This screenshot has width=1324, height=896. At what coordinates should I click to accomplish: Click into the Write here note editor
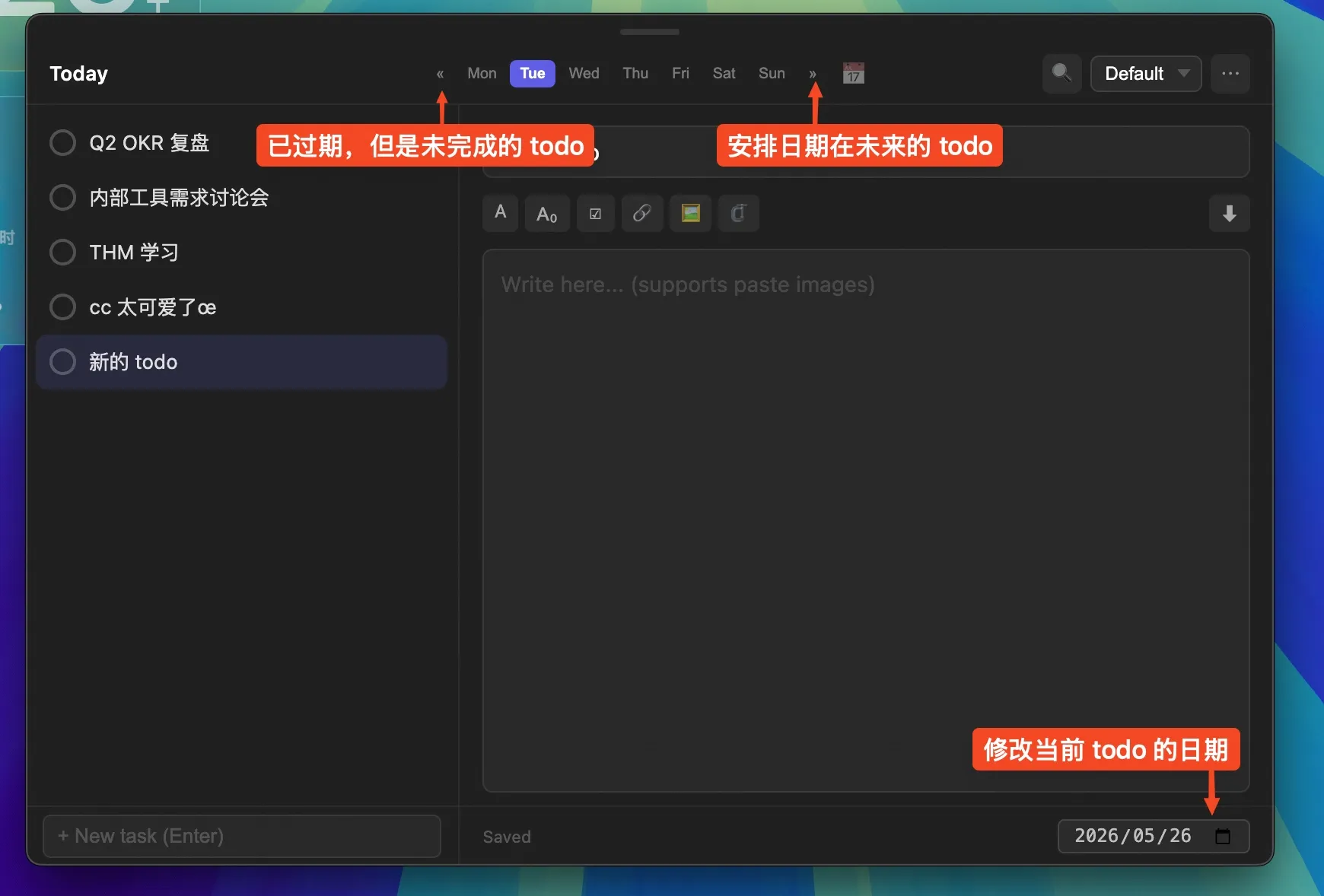[x=866, y=521]
